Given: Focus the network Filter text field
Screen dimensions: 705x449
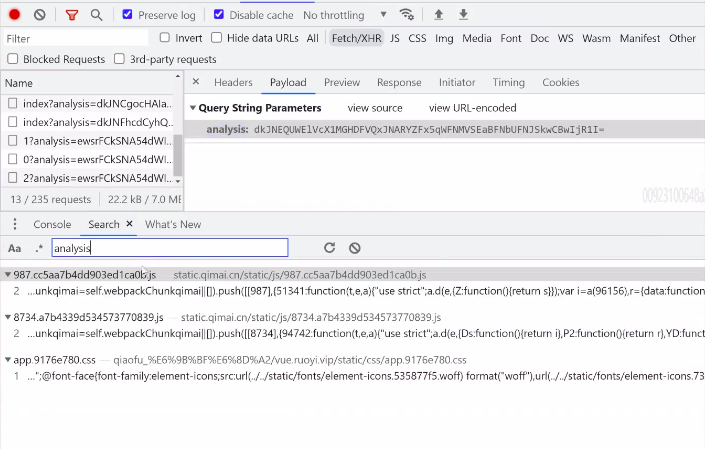Looking at the screenshot, I should point(76,38).
